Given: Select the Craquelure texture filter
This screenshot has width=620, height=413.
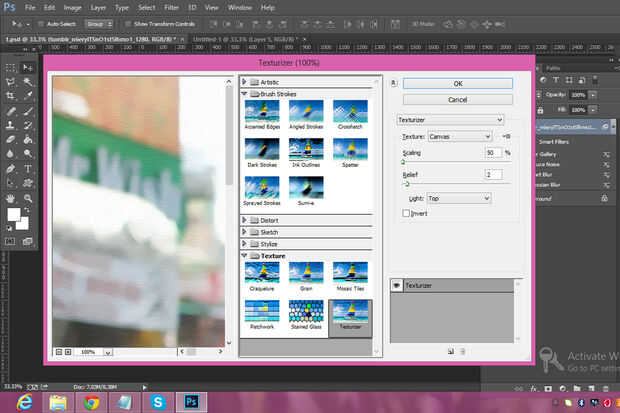Looking at the screenshot, I should 260,274.
